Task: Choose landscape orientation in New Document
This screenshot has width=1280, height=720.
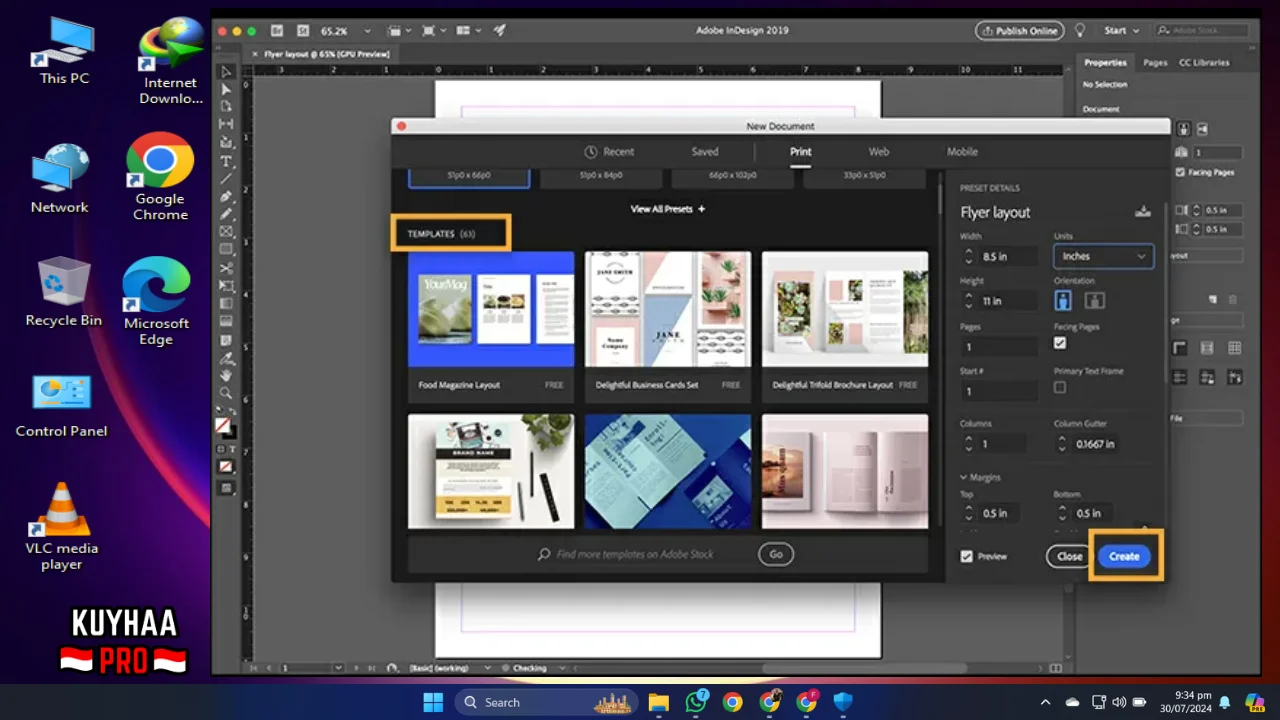Action: point(1095,300)
